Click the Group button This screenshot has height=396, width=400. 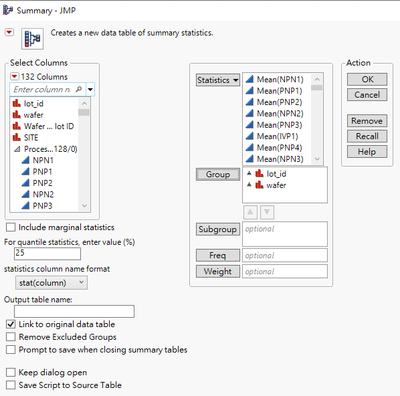218,174
